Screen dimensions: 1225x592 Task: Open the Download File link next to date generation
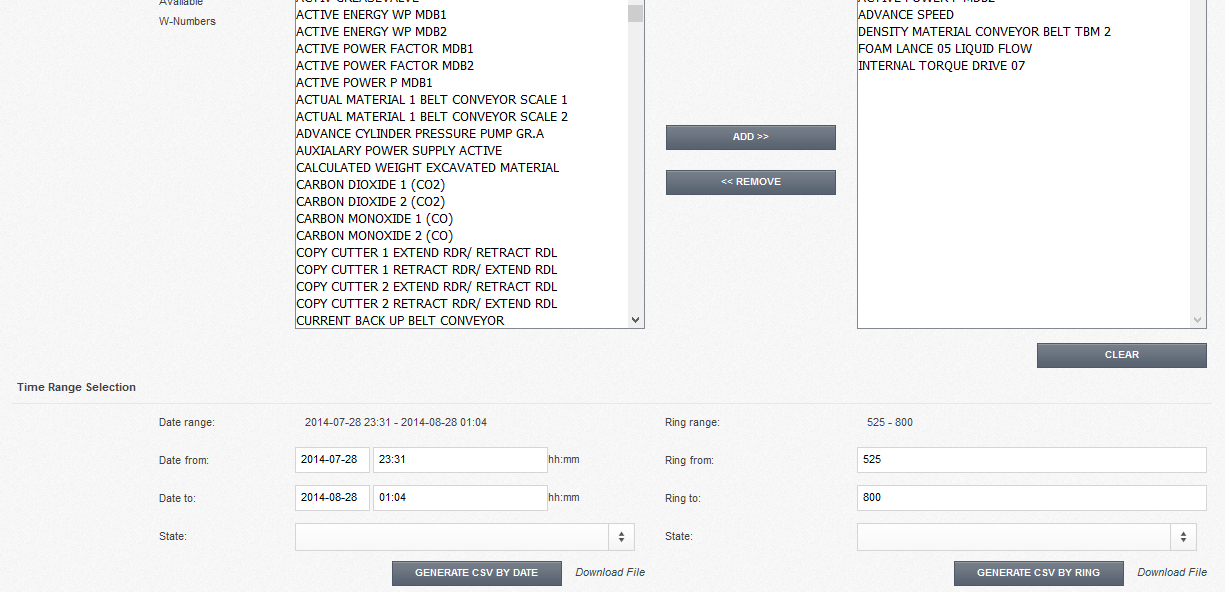tap(608, 572)
